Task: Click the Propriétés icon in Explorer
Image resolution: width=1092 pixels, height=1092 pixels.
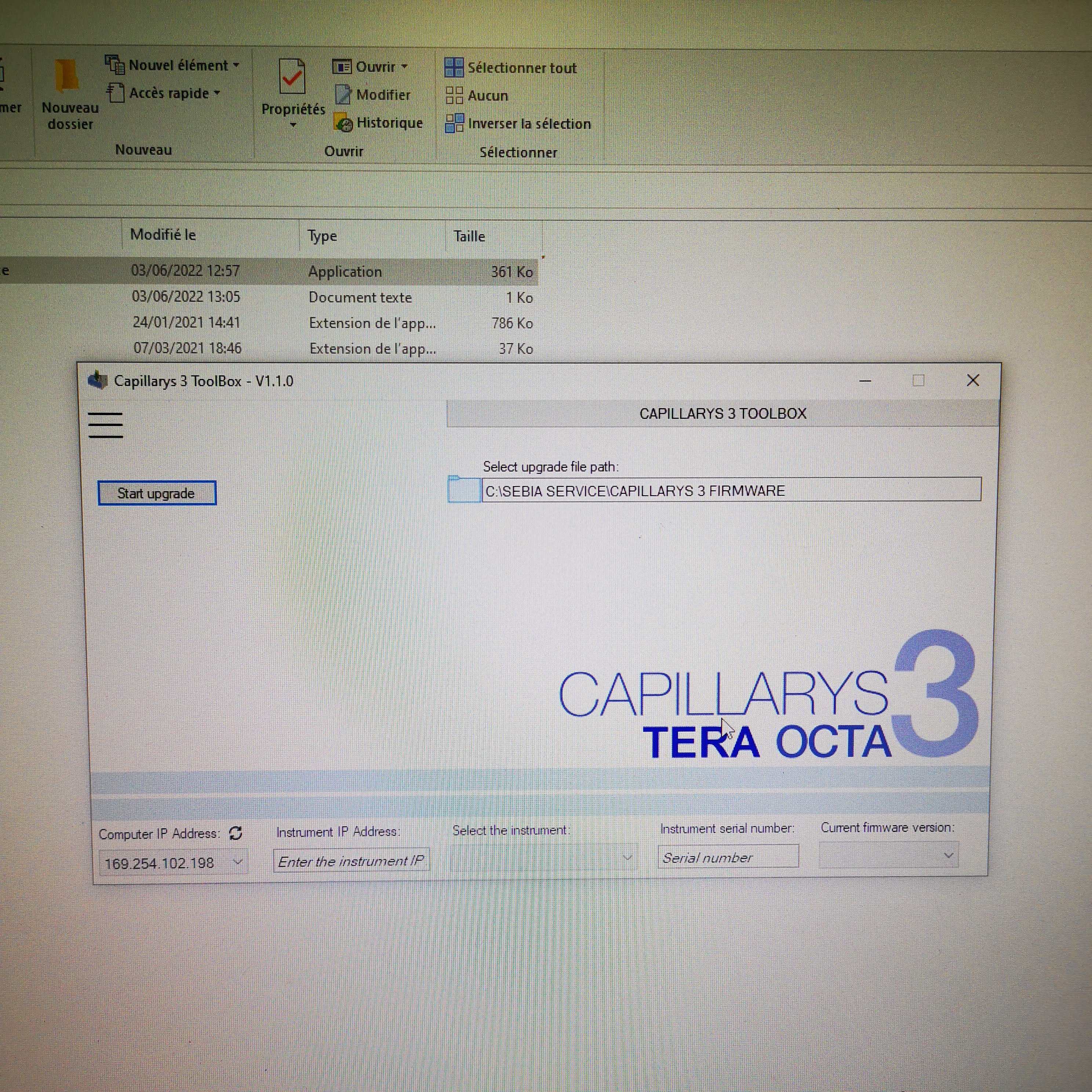Action: tap(292, 77)
